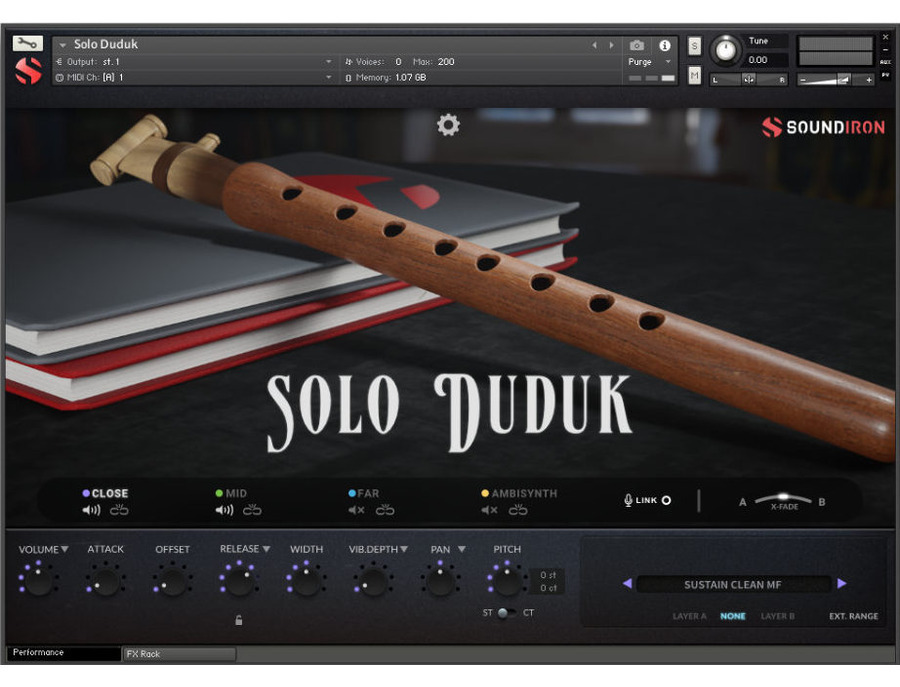Toggle the FAR mic blue dot
Viewport: 900px width, 687px height.
click(x=352, y=493)
